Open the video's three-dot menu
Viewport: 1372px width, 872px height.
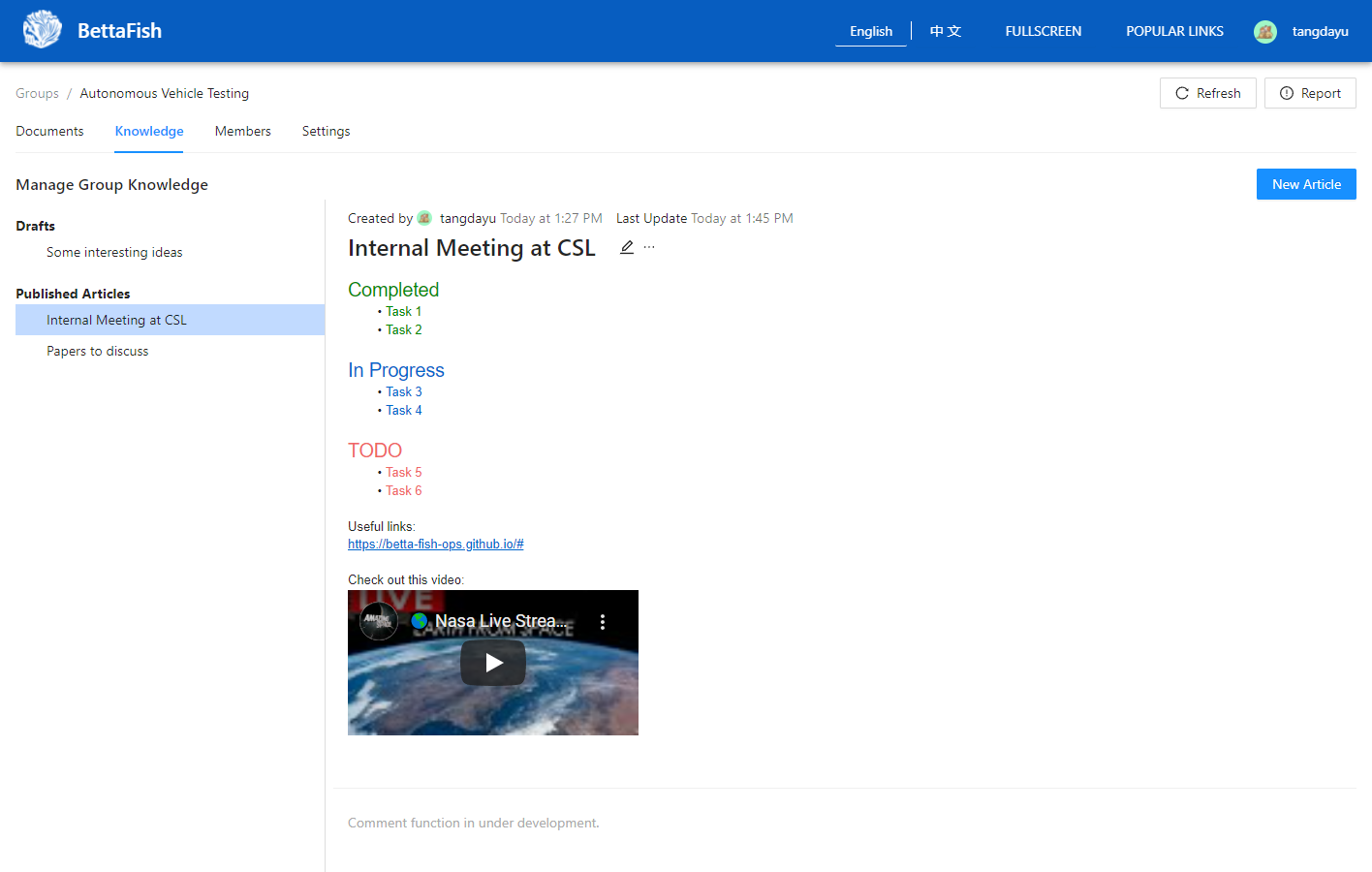click(603, 622)
